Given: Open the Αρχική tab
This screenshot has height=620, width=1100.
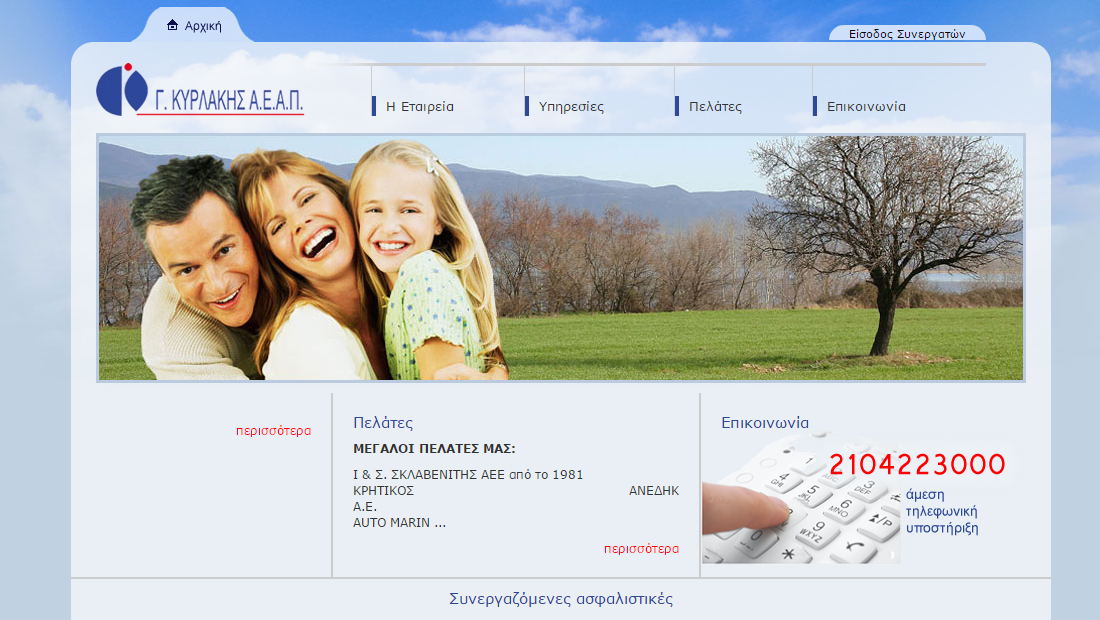Looking at the screenshot, I should (x=194, y=26).
